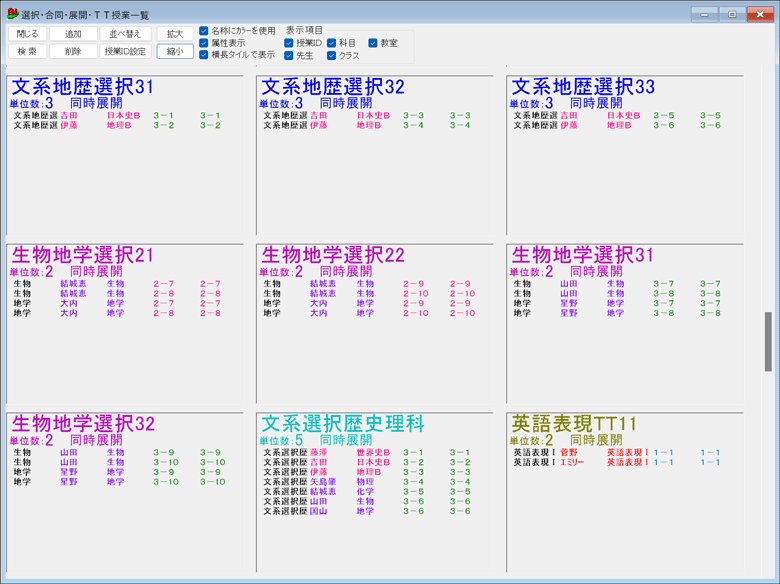Toggle the 属性表示 checkbox
Screen dimensions: 780x584
click(204, 43)
